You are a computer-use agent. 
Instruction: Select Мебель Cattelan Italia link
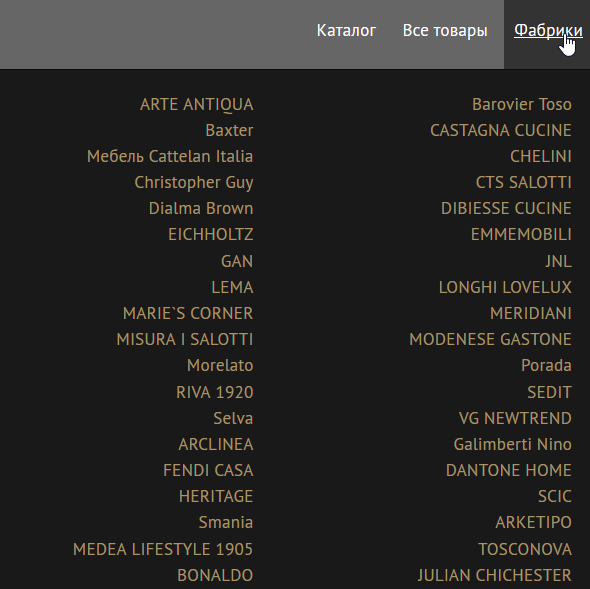pos(170,157)
